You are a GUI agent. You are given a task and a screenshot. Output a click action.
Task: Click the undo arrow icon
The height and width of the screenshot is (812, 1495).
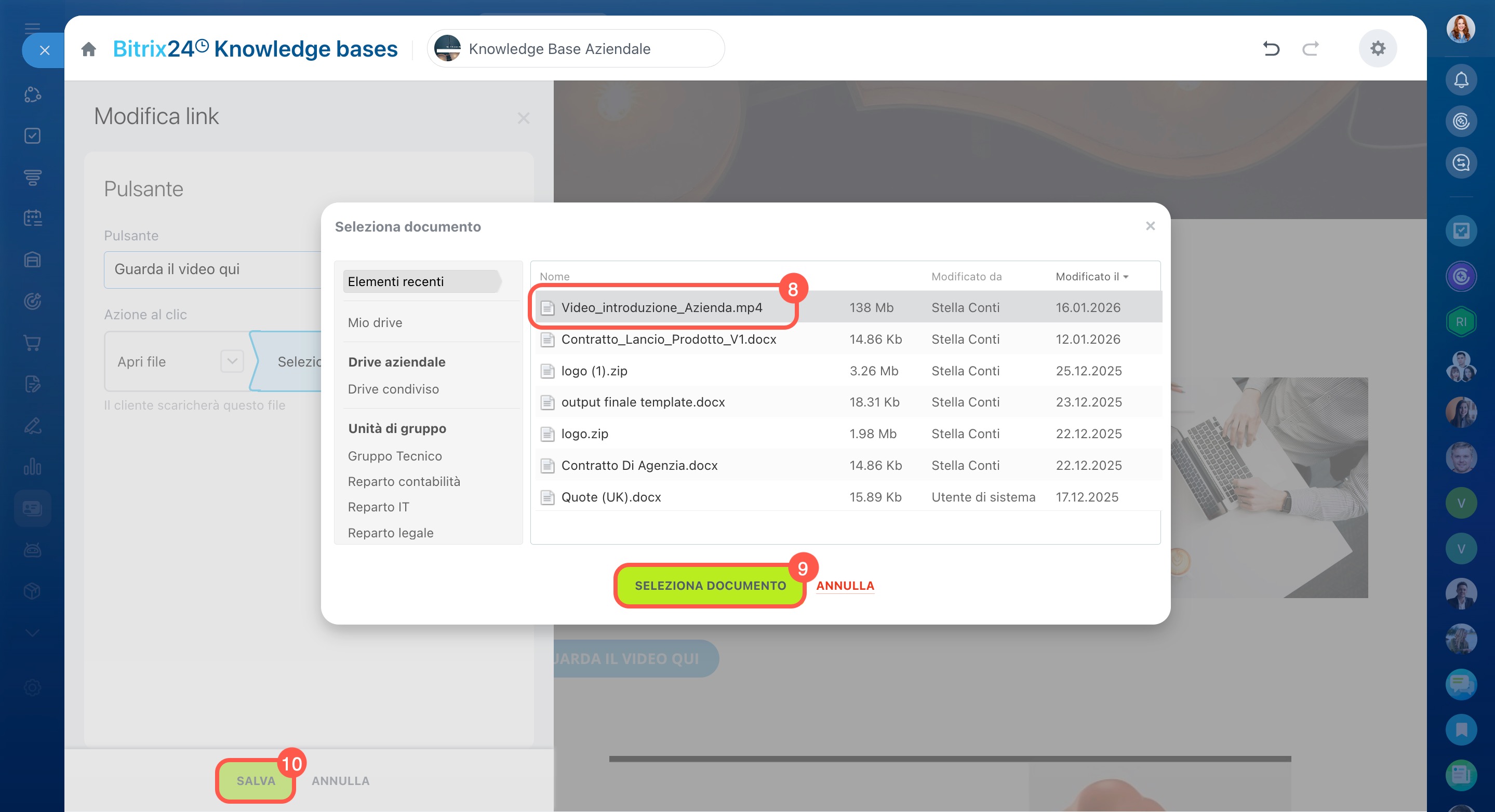click(1271, 49)
